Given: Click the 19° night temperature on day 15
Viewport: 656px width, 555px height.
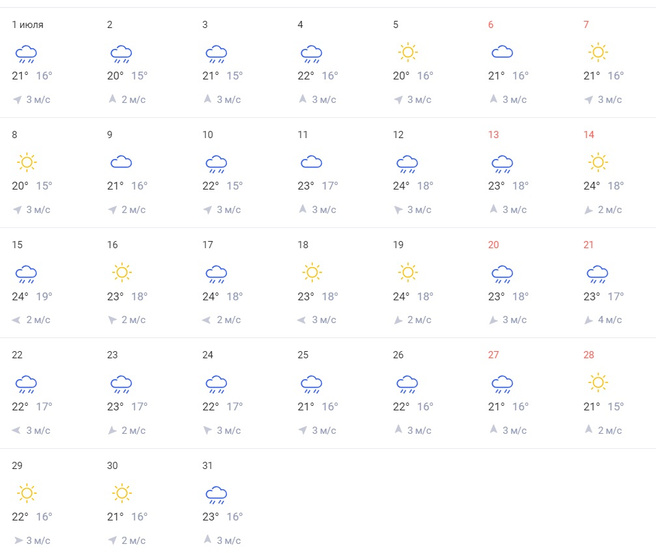Looking at the screenshot, I should (44, 295).
